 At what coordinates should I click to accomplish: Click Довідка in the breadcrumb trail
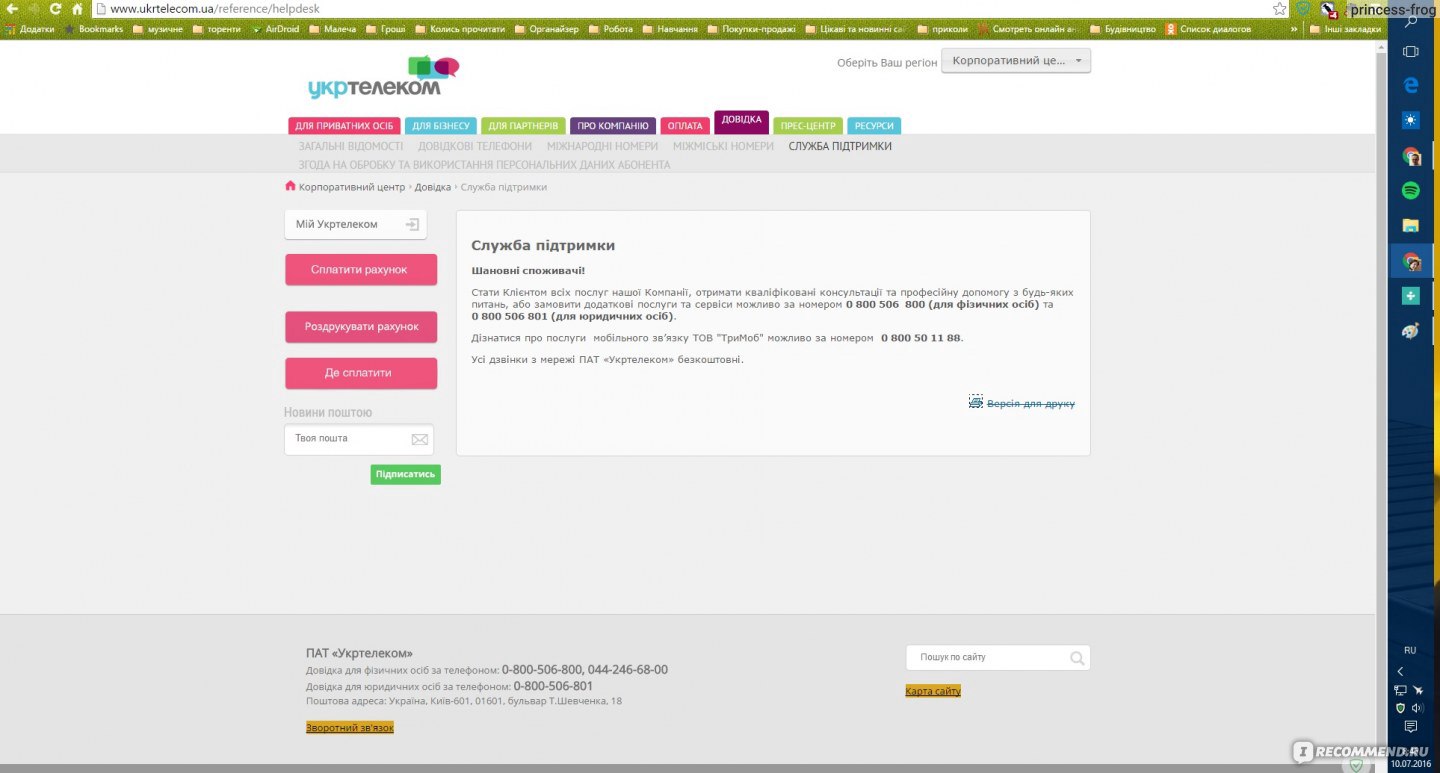(x=433, y=187)
